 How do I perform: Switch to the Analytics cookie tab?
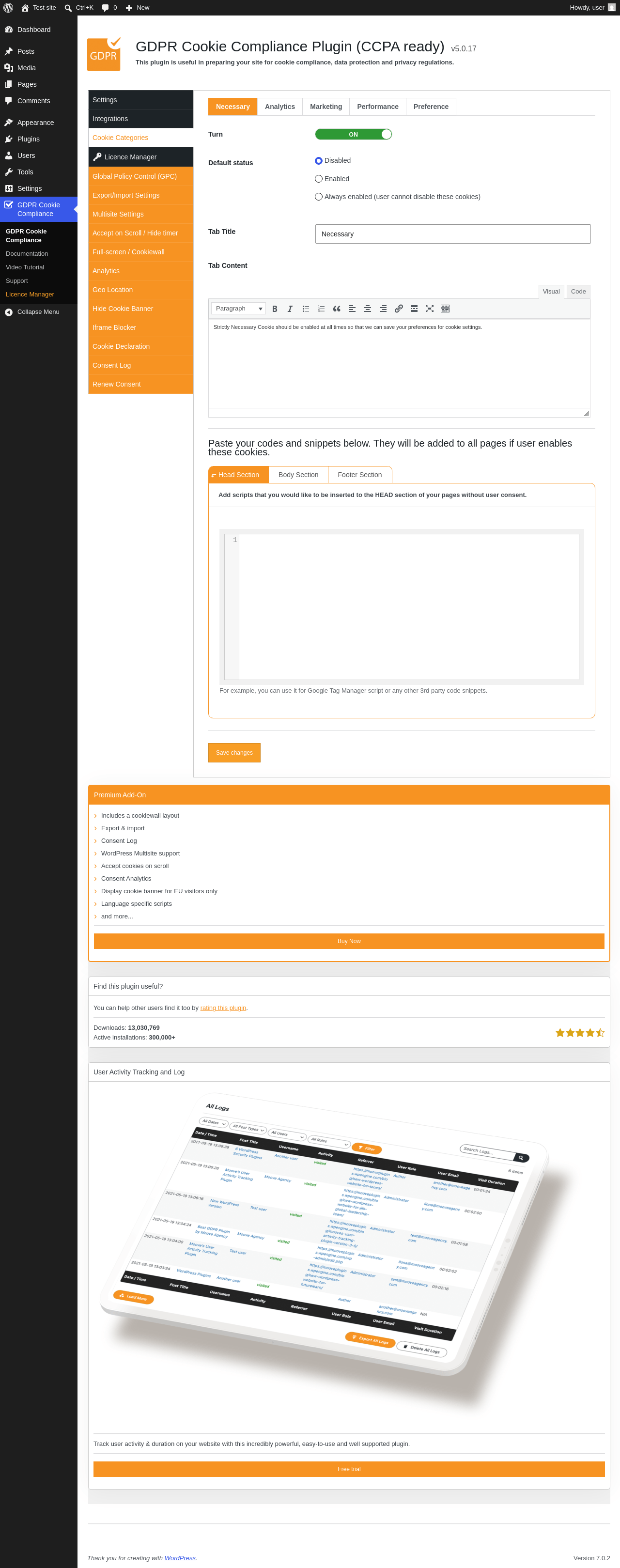[x=280, y=107]
